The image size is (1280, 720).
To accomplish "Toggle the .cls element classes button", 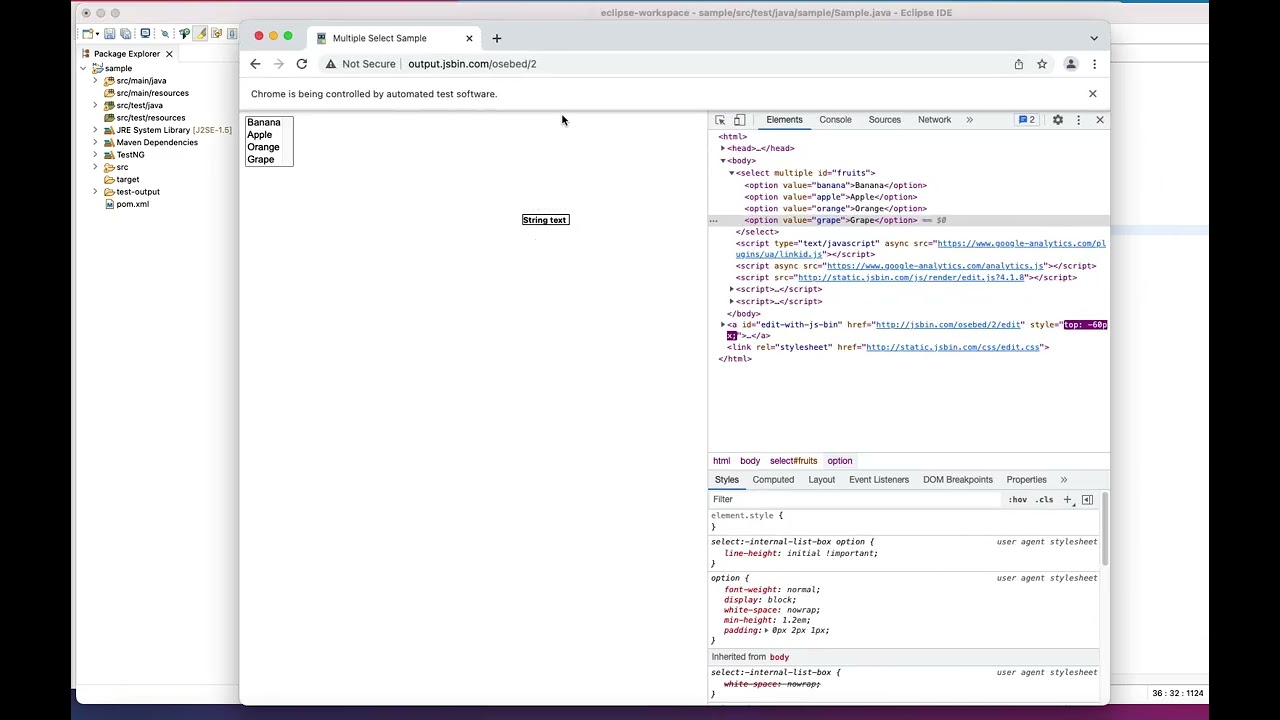I will pos(1044,500).
